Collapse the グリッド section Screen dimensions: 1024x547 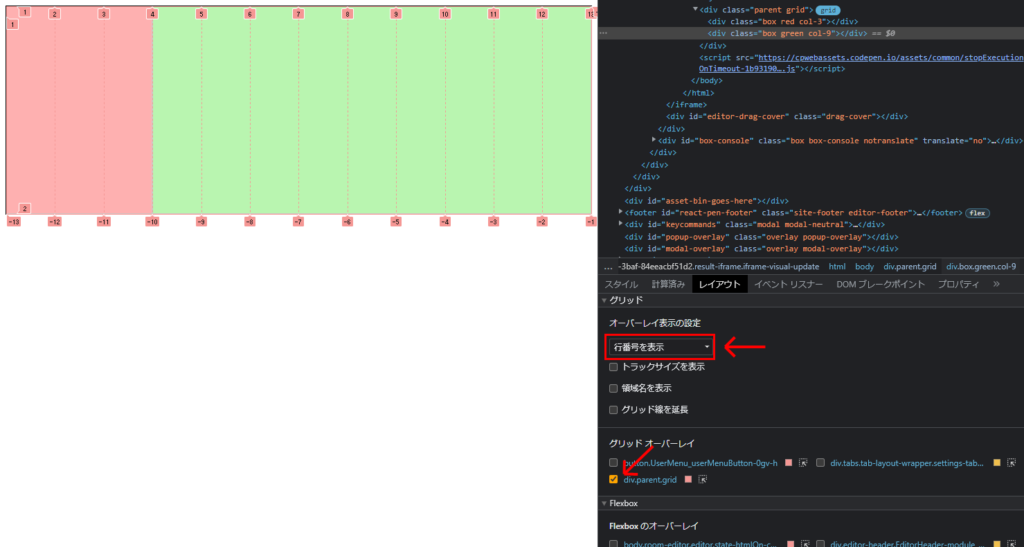604,300
